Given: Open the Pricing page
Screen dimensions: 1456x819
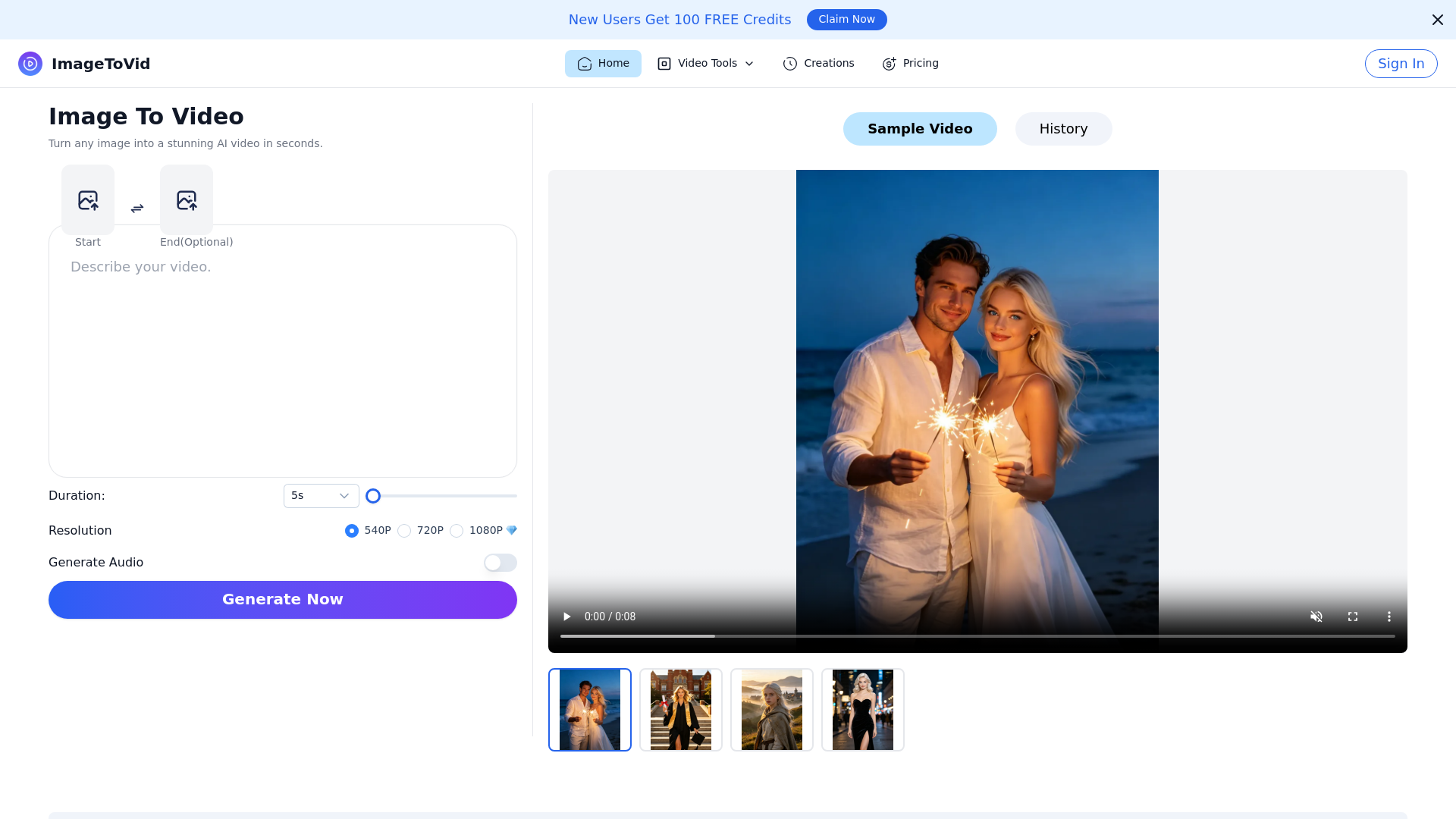Looking at the screenshot, I should point(911,64).
